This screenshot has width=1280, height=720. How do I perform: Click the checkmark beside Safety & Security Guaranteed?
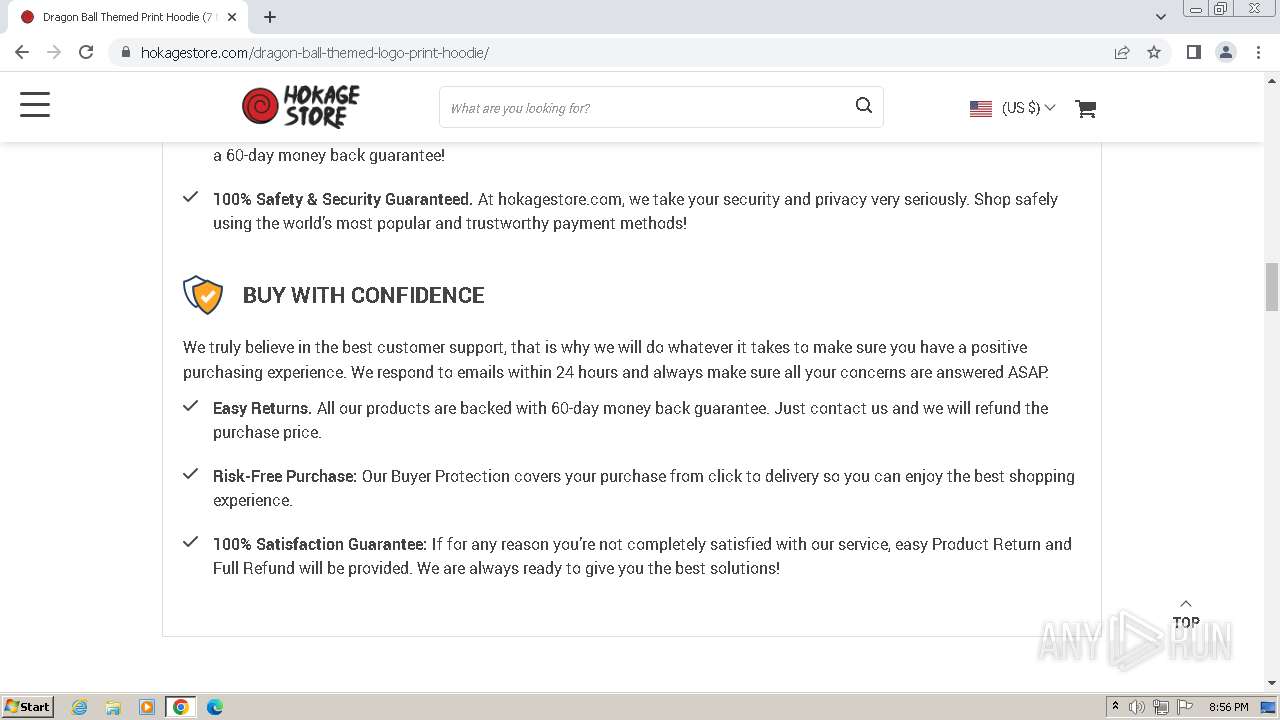pyautogui.click(x=190, y=197)
